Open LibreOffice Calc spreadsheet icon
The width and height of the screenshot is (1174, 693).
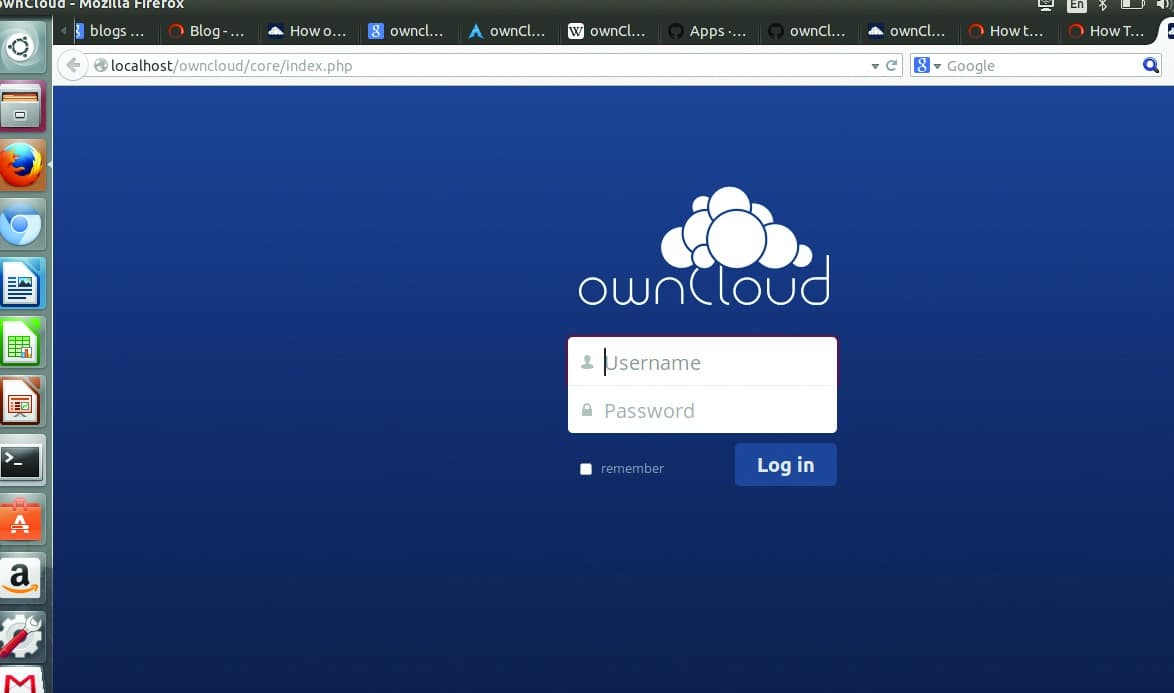21,345
